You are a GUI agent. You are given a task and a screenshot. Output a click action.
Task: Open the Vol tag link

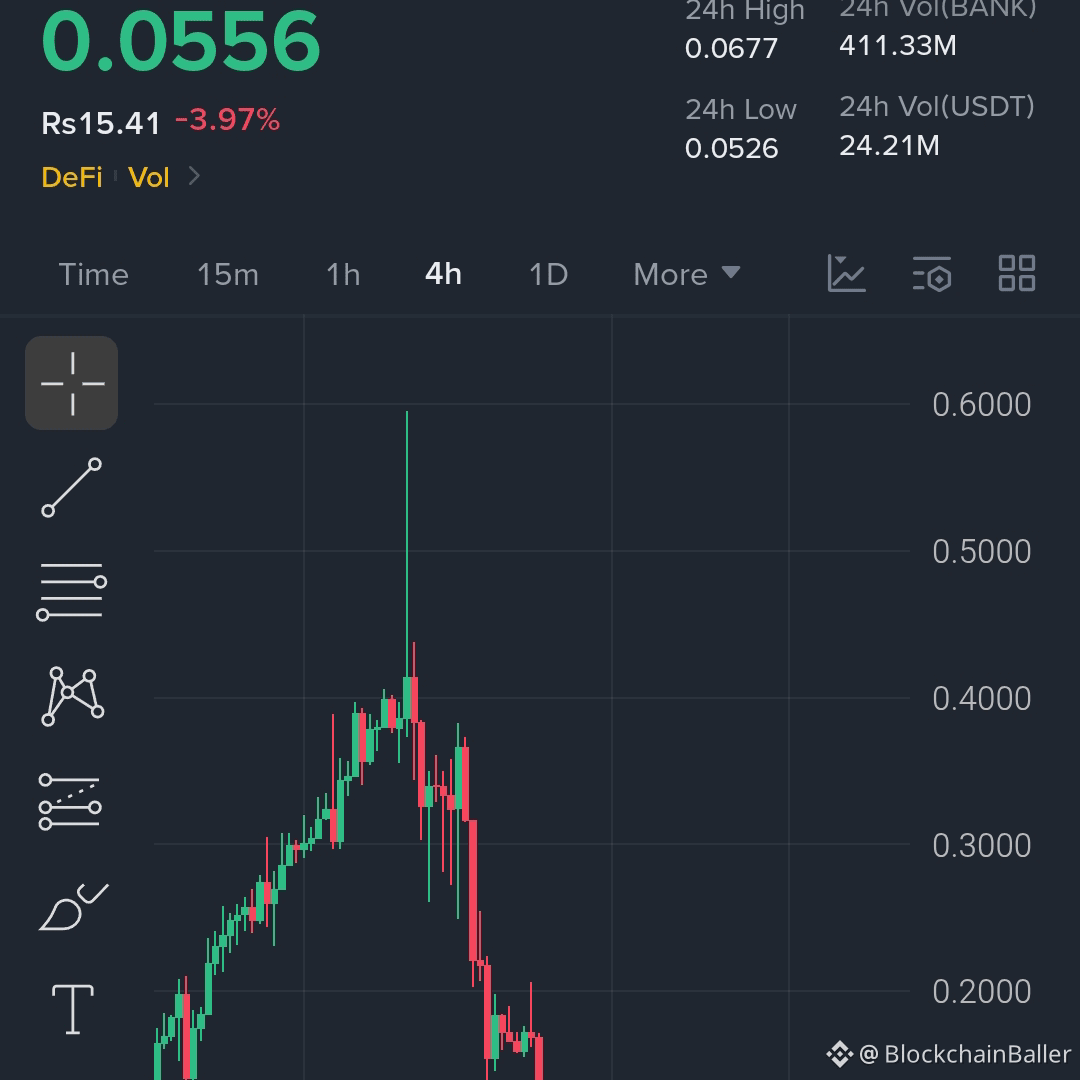(149, 177)
